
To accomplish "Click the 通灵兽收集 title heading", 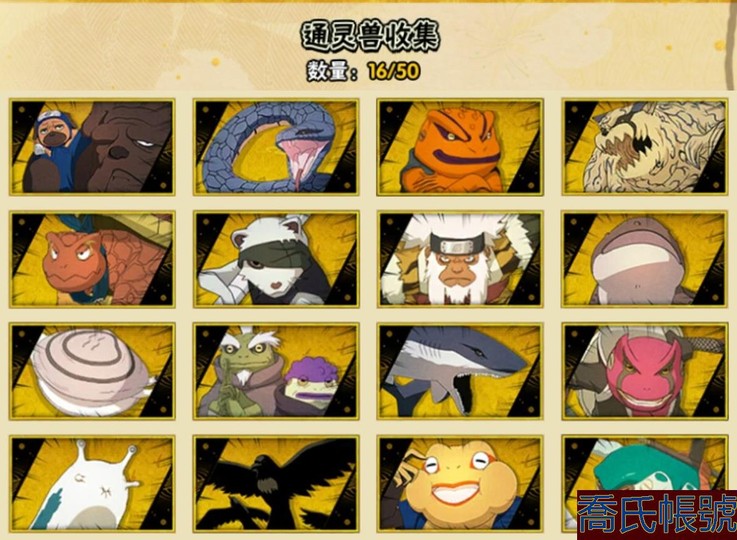I will [370, 36].
